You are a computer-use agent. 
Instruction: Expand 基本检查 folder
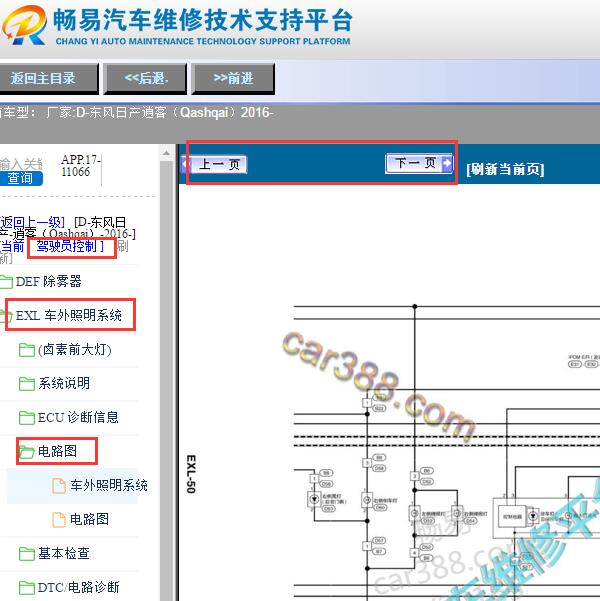64,553
